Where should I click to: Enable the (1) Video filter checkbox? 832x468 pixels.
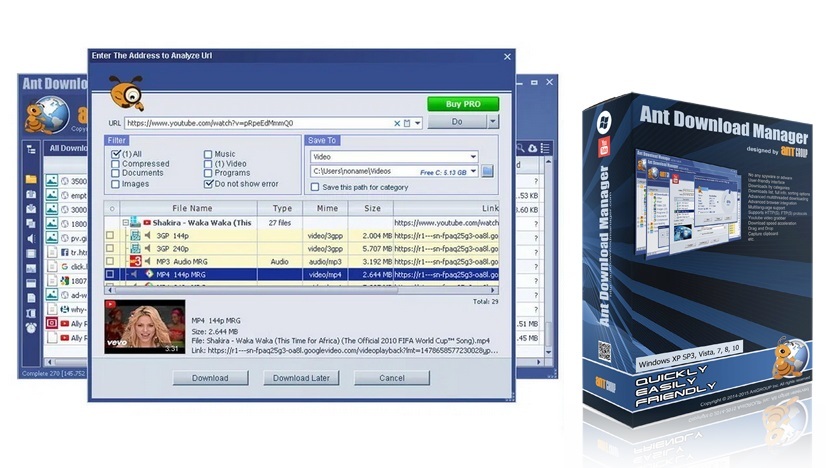(208, 164)
